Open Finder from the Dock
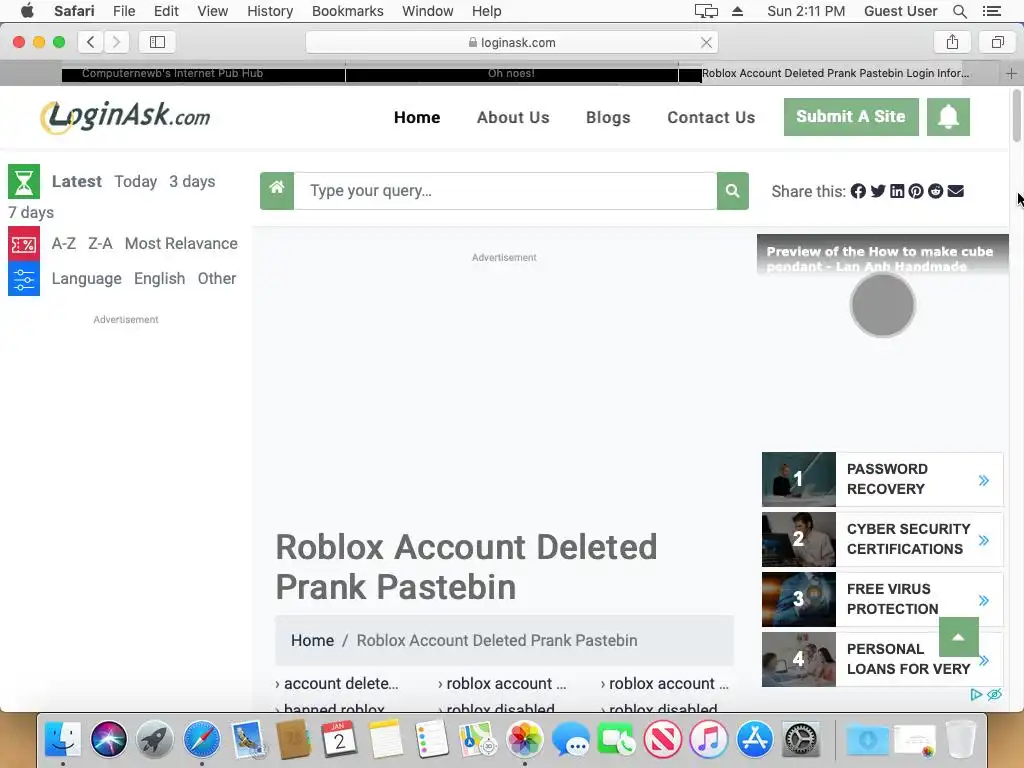The height and width of the screenshot is (768, 1024). tap(63, 739)
